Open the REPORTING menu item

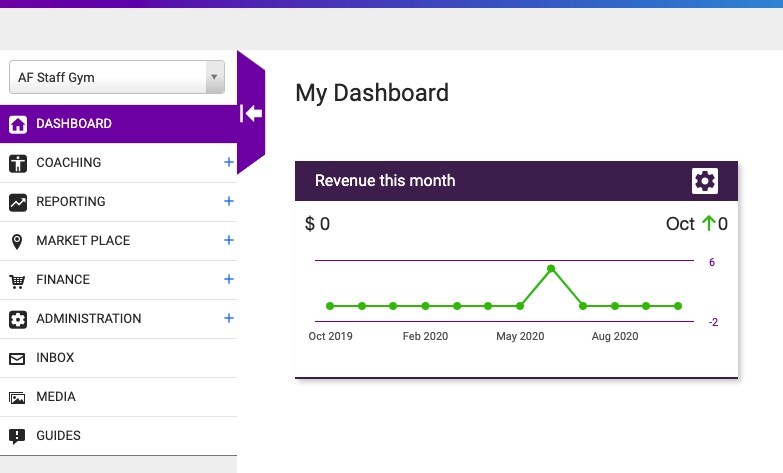click(118, 202)
